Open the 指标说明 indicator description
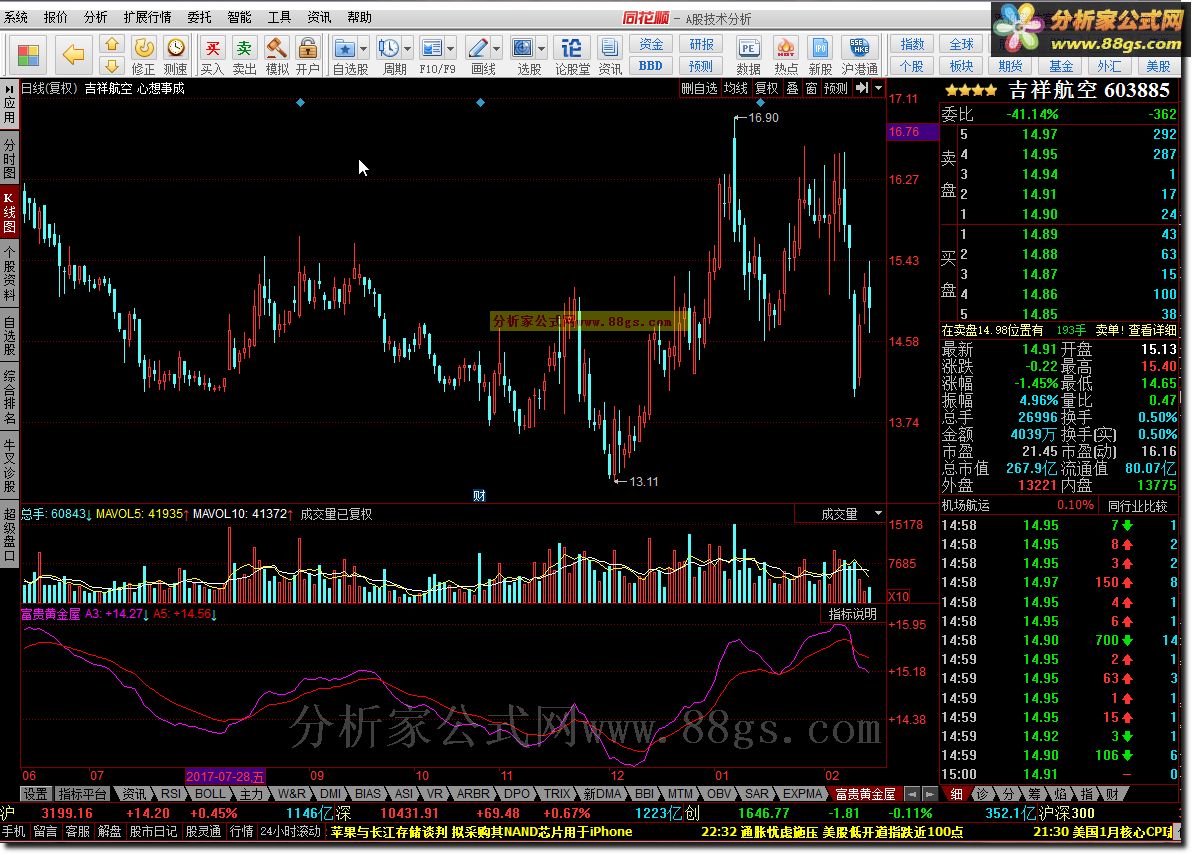The height and width of the screenshot is (854, 1193). click(x=852, y=613)
